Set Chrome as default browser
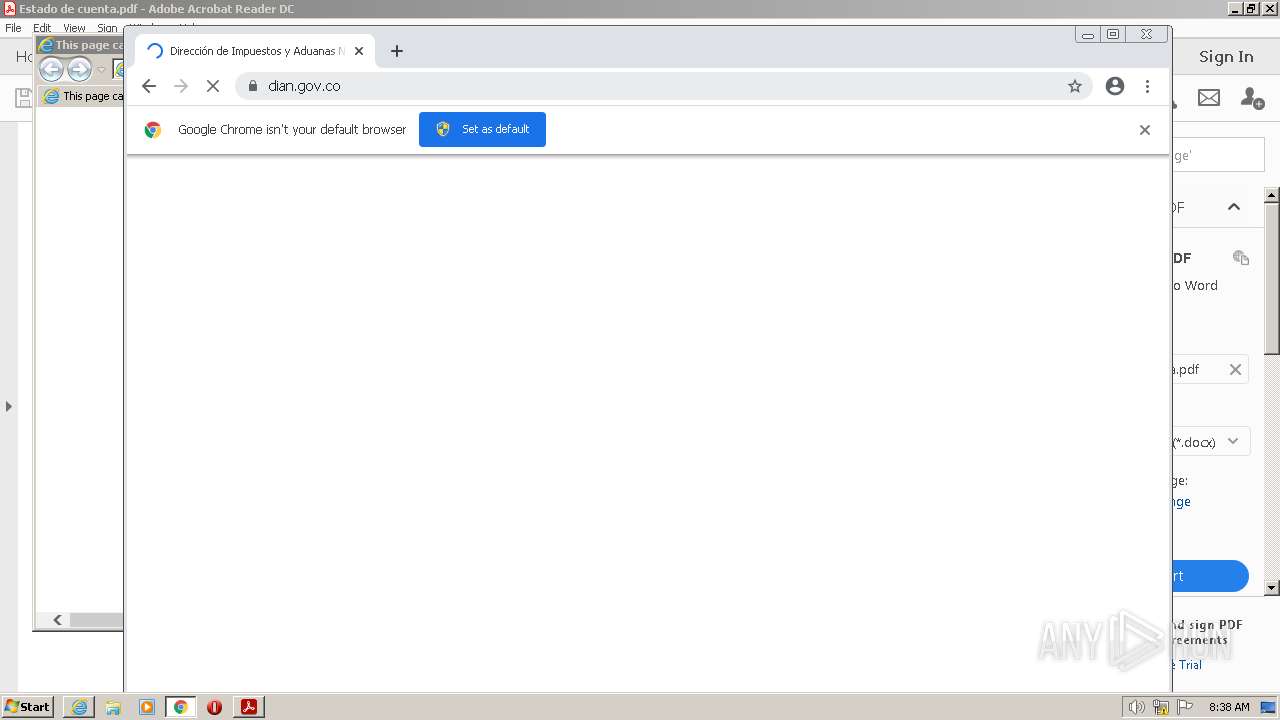This screenshot has height=720, width=1280. coord(482,129)
